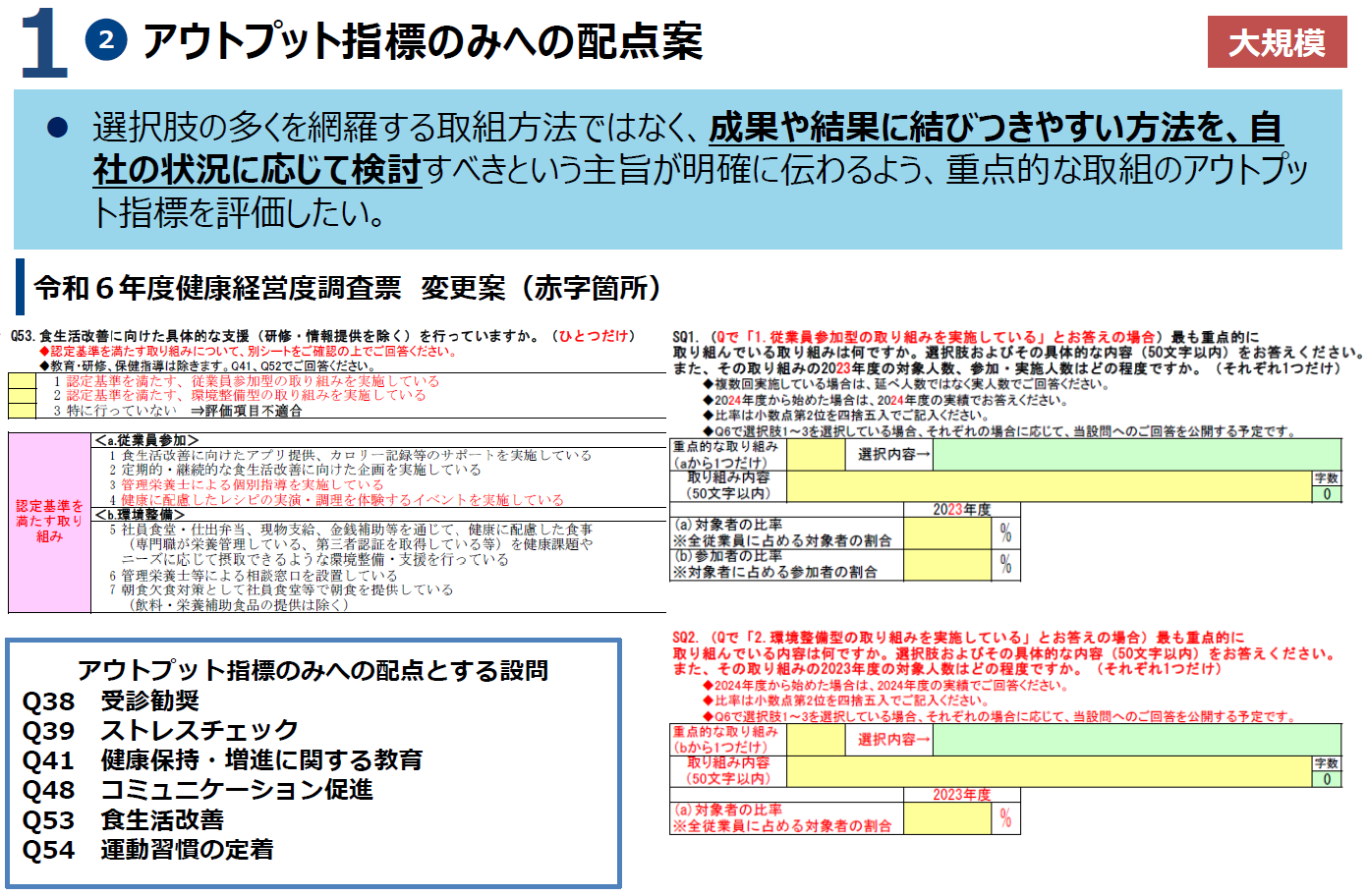The width and height of the screenshot is (1368, 896).
Task: Click the line Q39 ストレスチェック
Action: pos(160,730)
